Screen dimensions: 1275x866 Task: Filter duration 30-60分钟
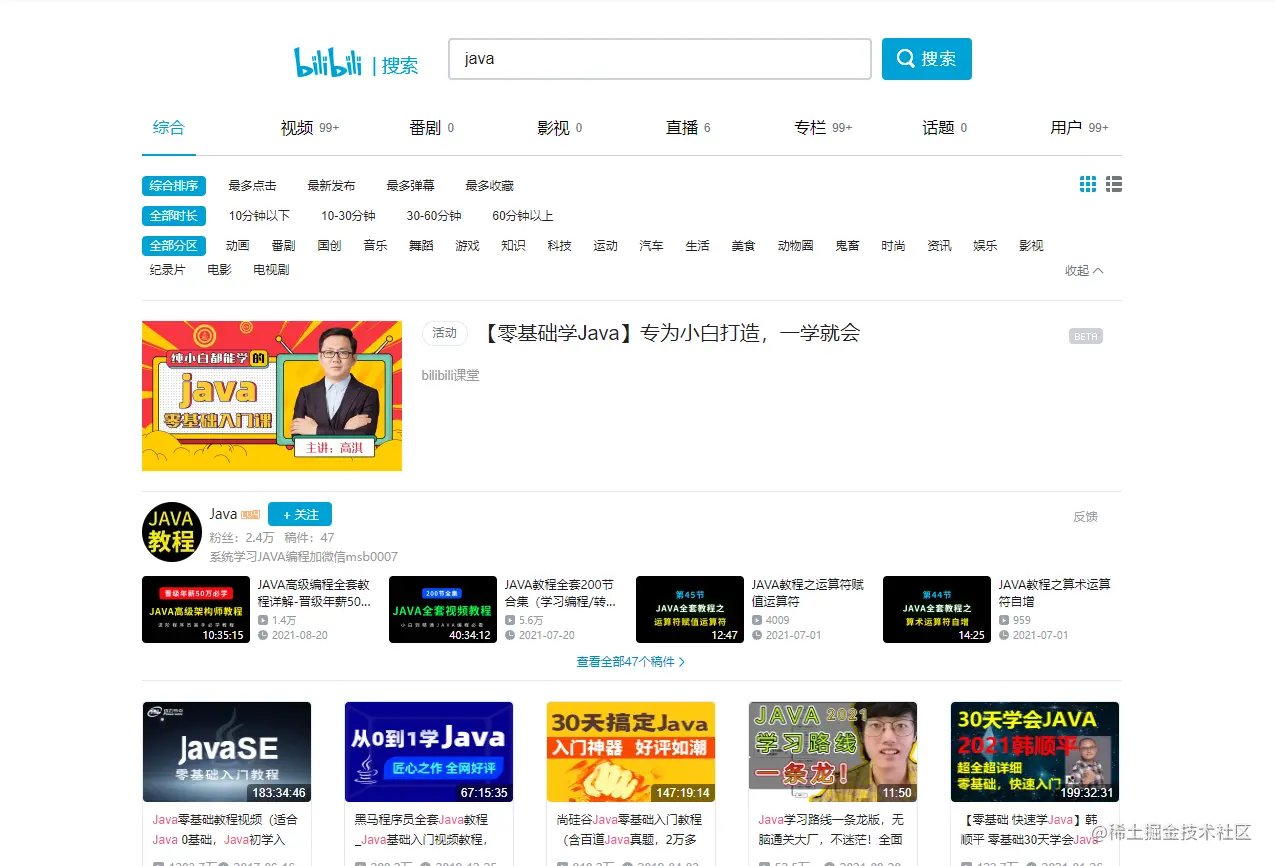point(434,216)
